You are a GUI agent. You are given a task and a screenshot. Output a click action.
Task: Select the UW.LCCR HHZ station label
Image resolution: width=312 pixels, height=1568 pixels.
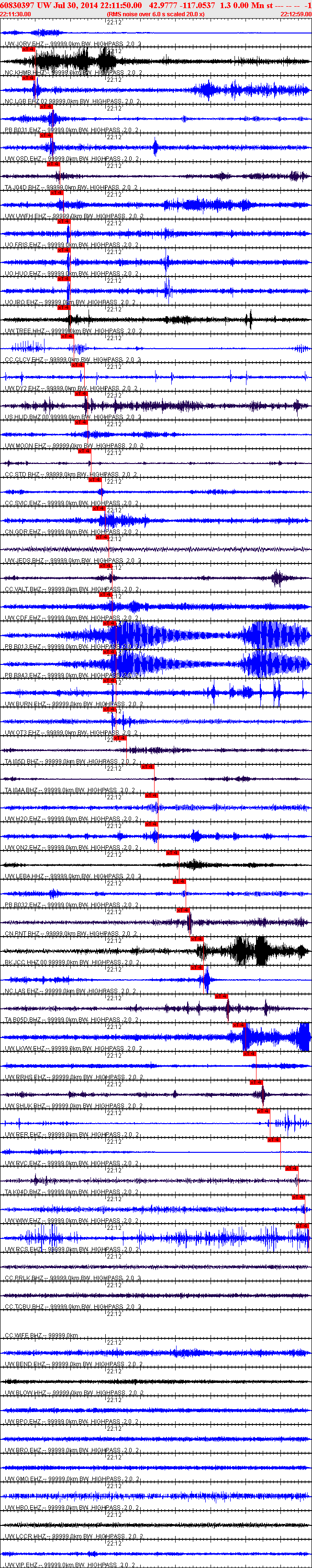pos(74,1536)
